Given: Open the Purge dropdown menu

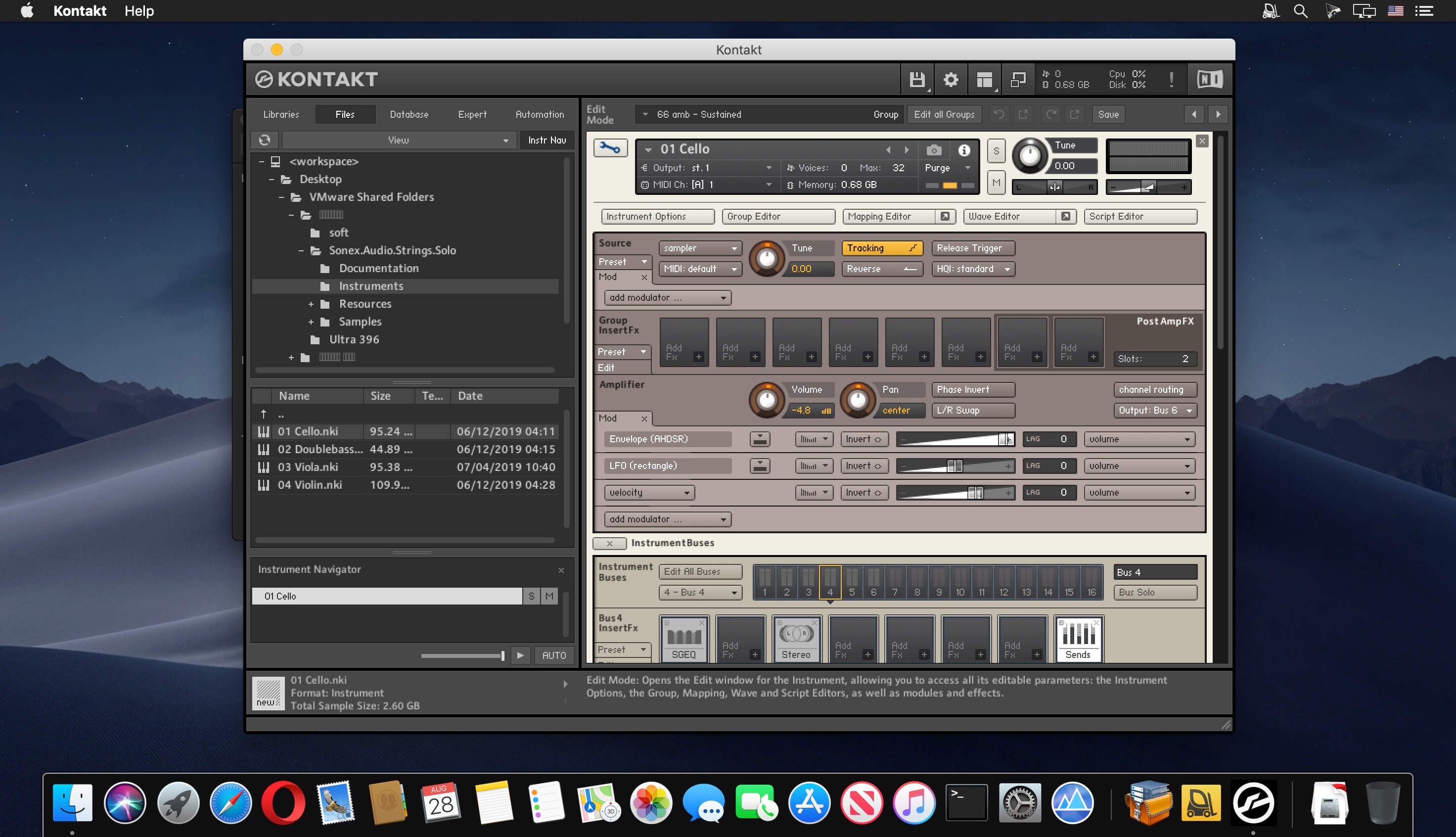Looking at the screenshot, I should (x=948, y=168).
